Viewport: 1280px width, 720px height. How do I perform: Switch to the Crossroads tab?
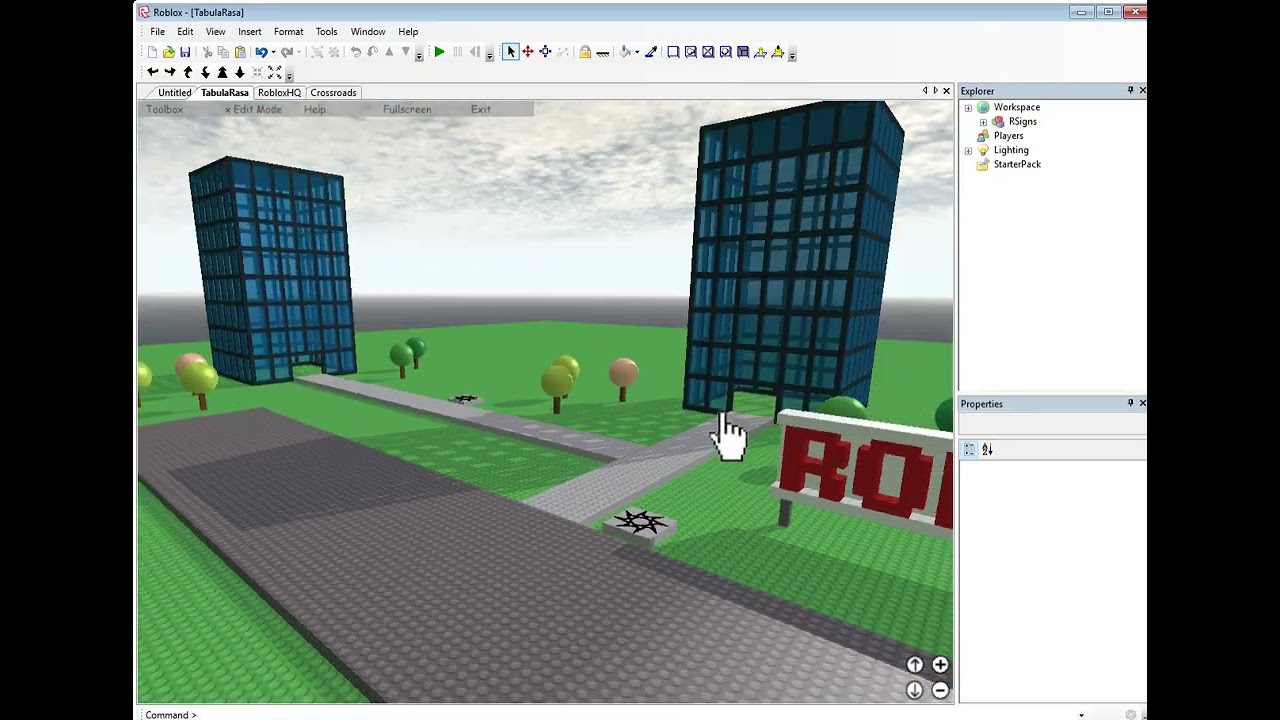click(x=333, y=93)
